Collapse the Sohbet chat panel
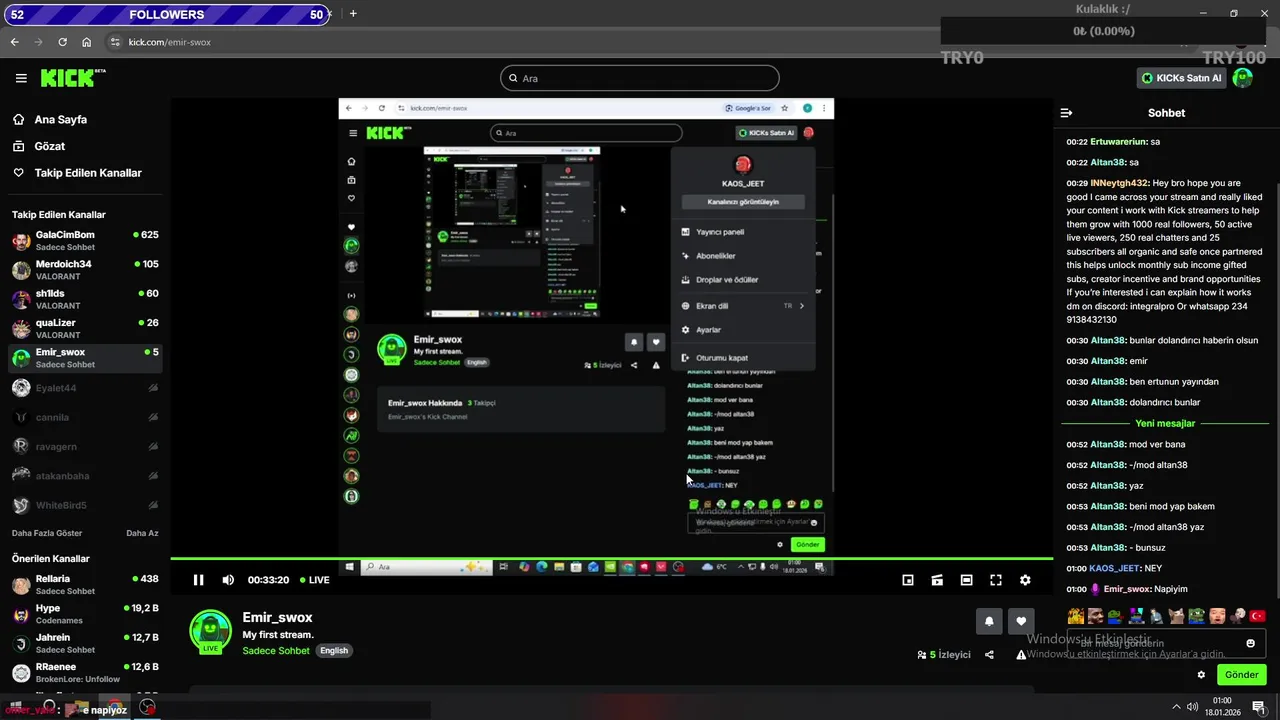1280x720 pixels. (1066, 113)
